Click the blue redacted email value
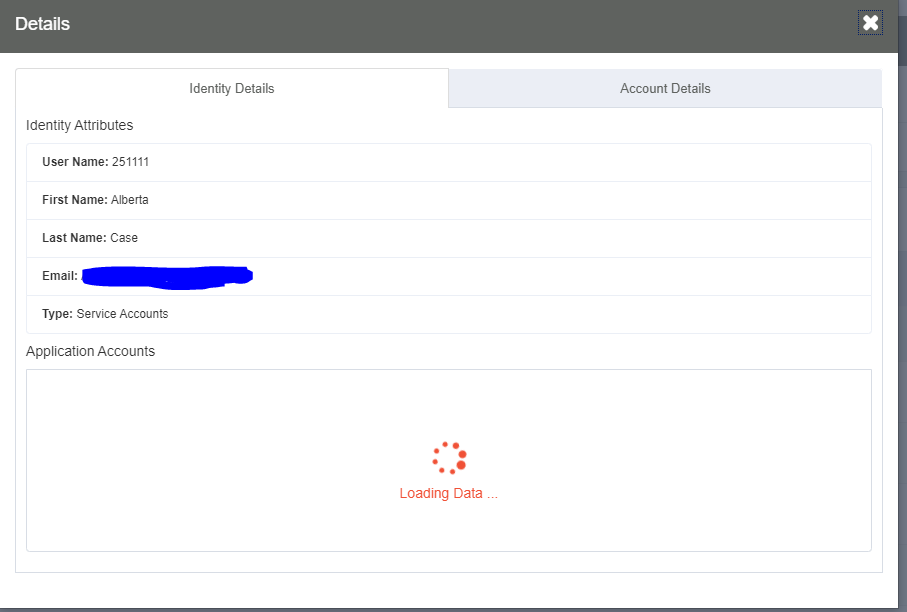This screenshot has width=907, height=612. pos(166,276)
